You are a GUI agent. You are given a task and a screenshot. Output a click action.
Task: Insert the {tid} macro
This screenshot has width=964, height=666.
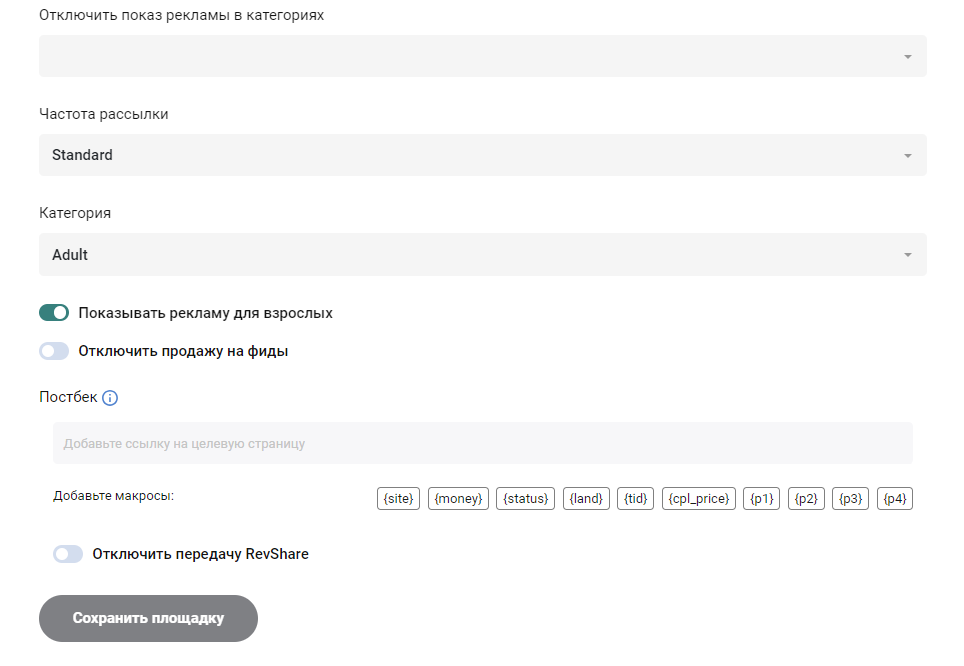coord(634,498)
